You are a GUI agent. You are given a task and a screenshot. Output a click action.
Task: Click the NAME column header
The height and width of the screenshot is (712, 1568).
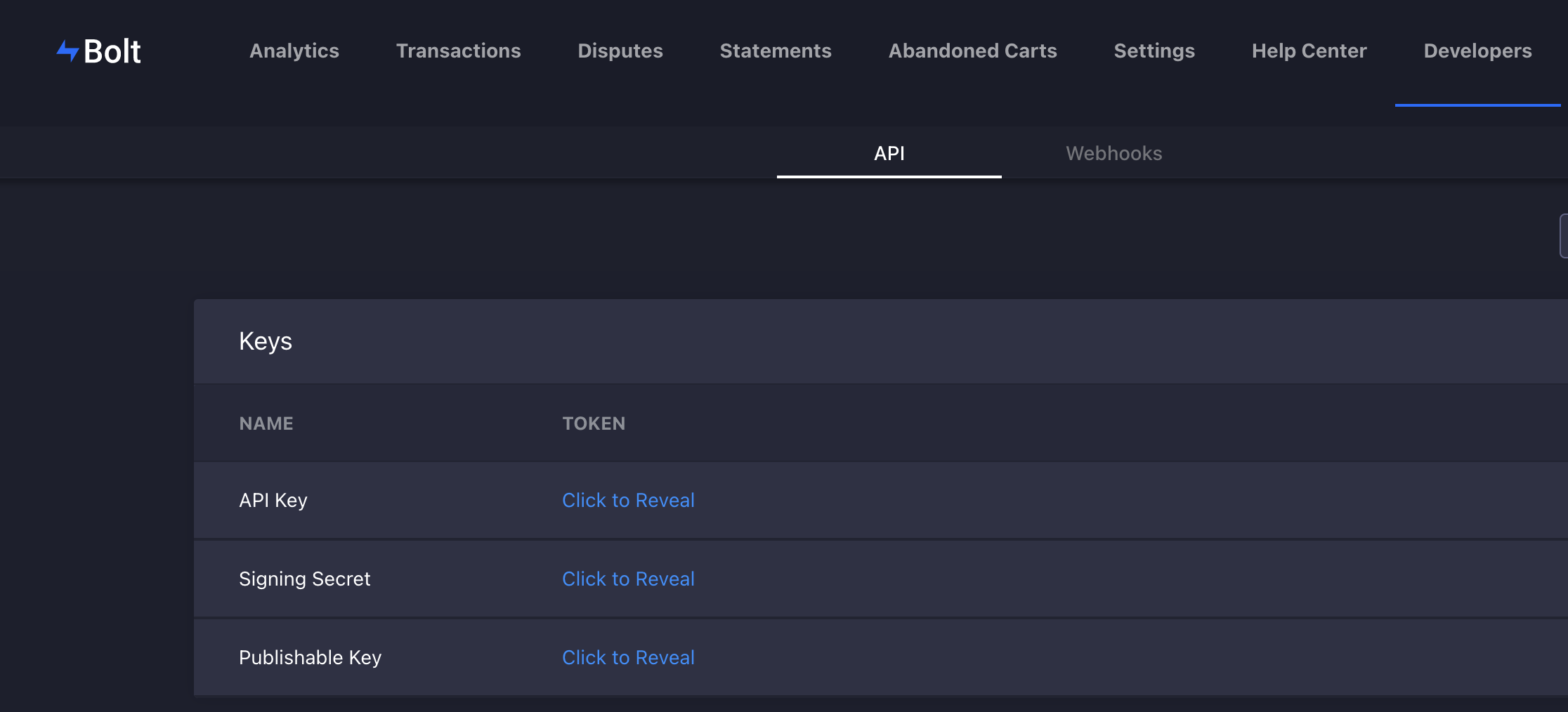pos(266,423)
